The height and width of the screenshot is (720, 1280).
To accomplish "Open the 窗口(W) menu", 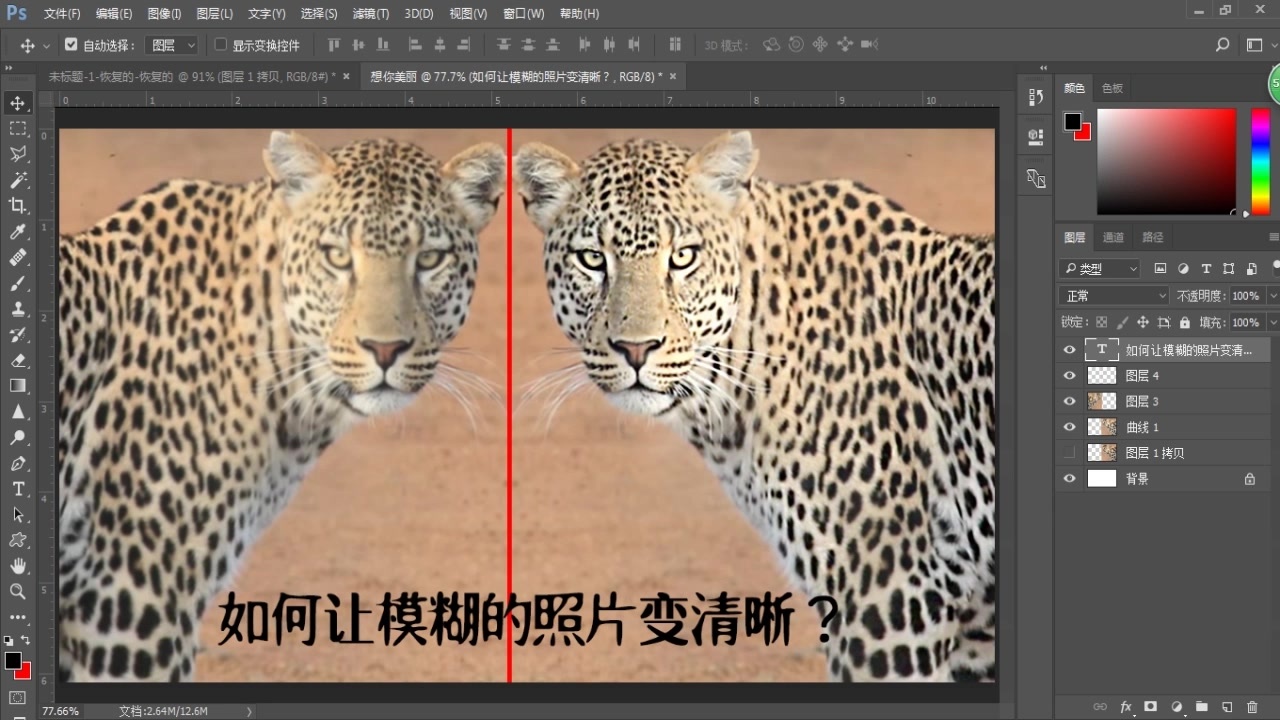I will [x=524, y=14].
